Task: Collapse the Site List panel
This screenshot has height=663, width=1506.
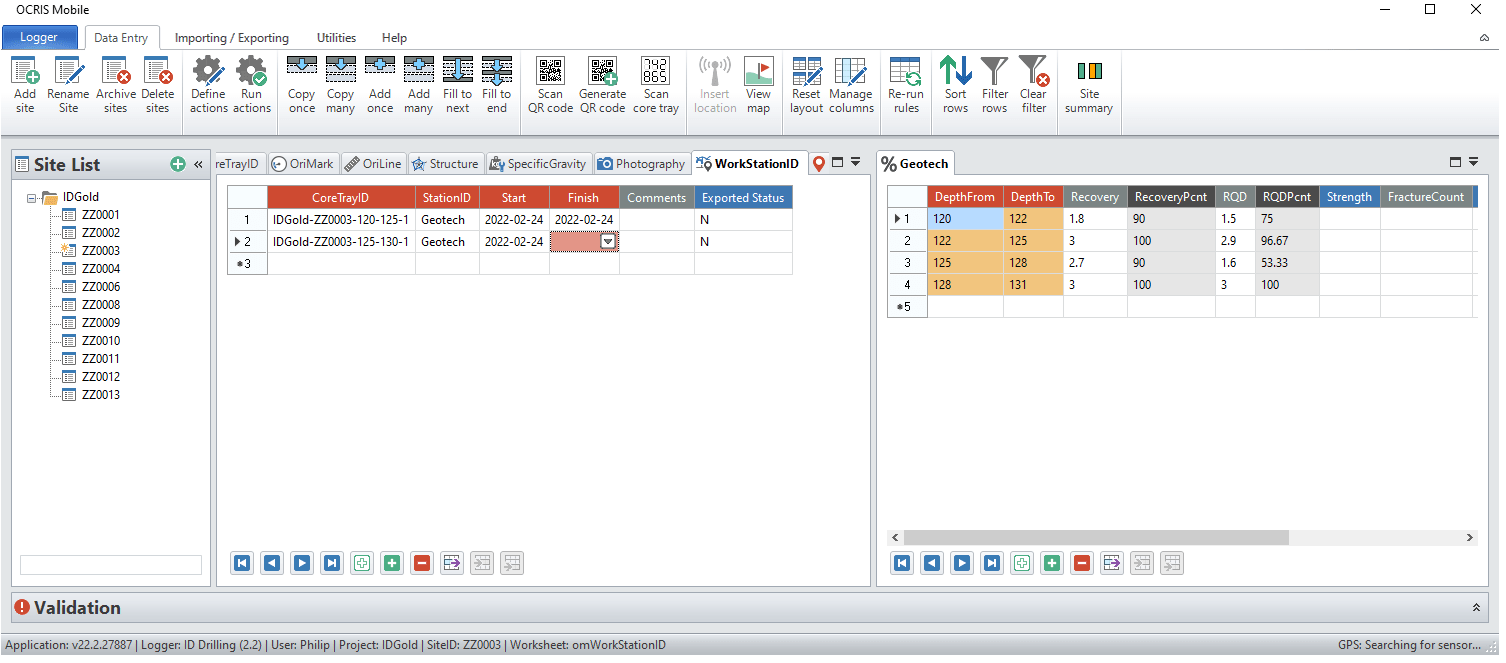Action: point(198,165)
